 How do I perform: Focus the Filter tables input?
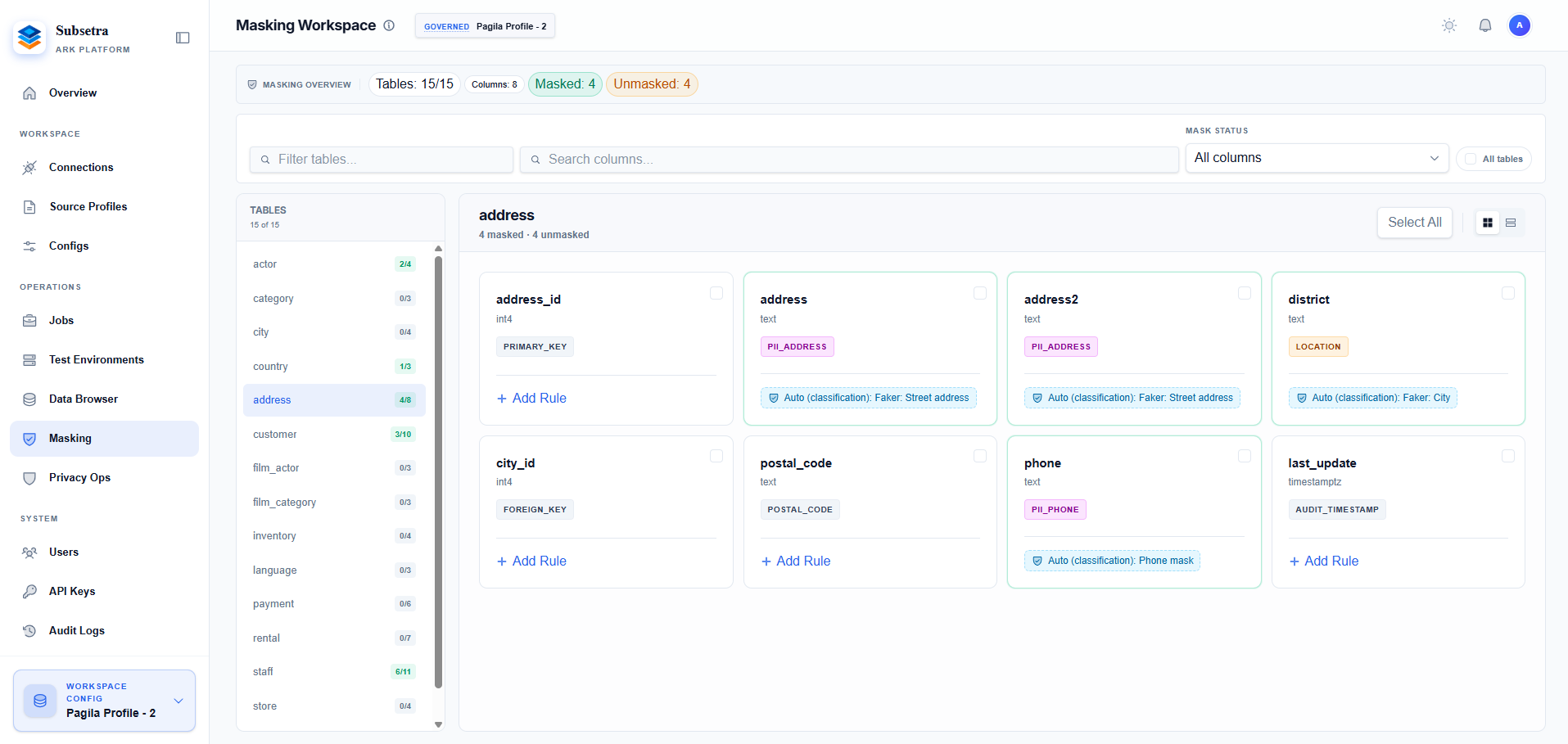(382, 160)
